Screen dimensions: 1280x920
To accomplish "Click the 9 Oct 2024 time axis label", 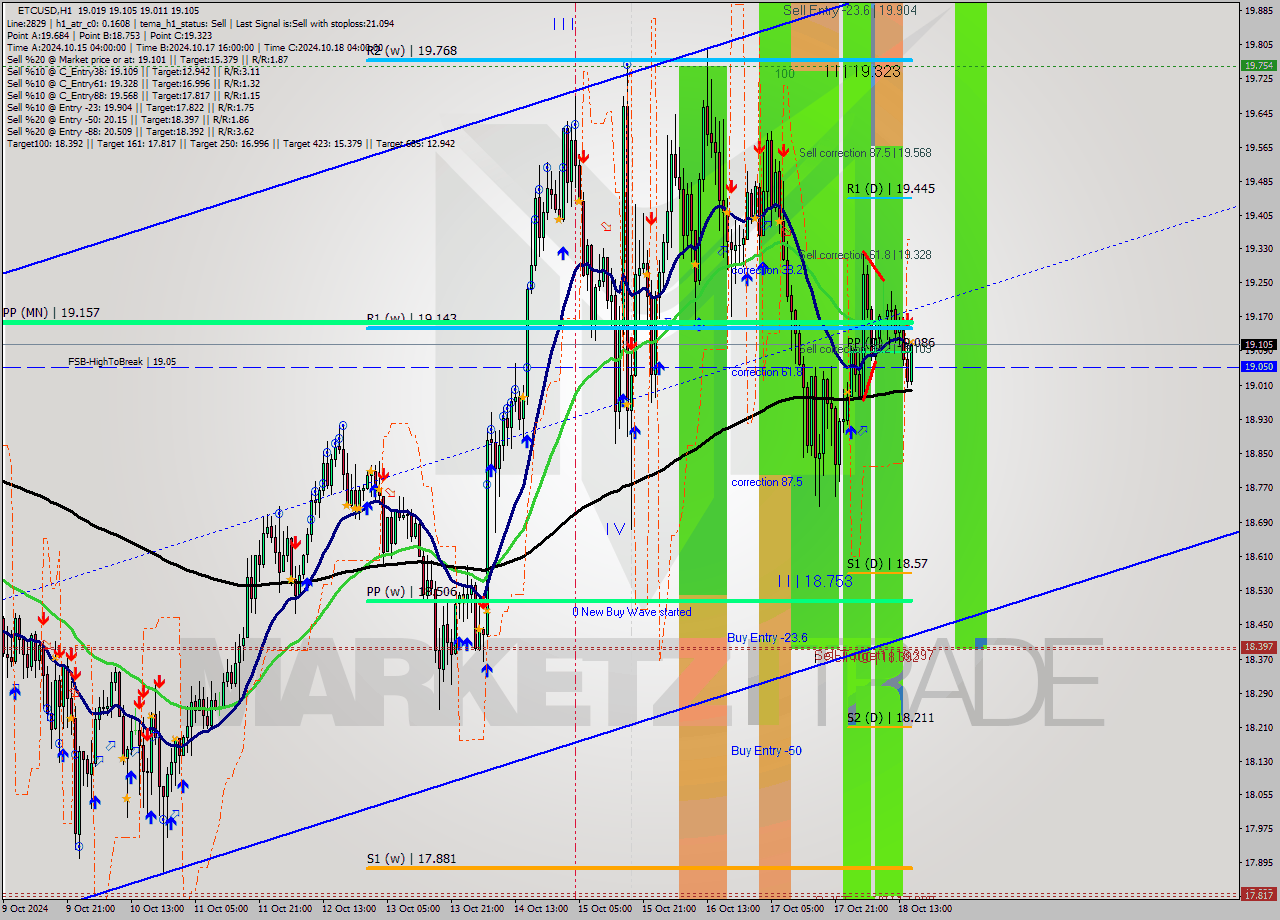I will 27,909.
